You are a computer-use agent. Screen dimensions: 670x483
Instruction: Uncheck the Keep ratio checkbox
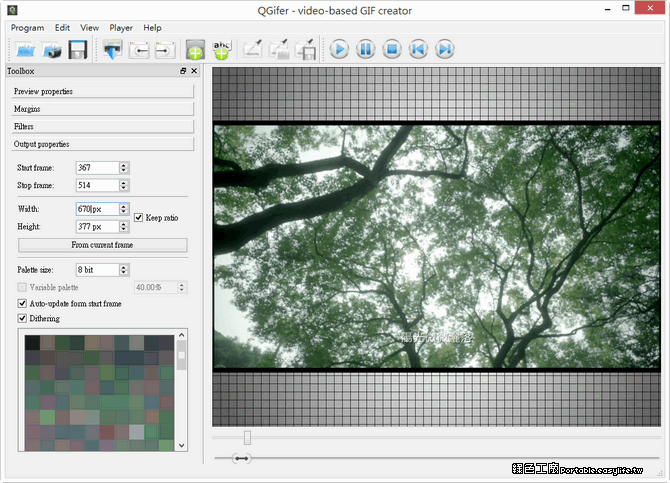(138, 218)
